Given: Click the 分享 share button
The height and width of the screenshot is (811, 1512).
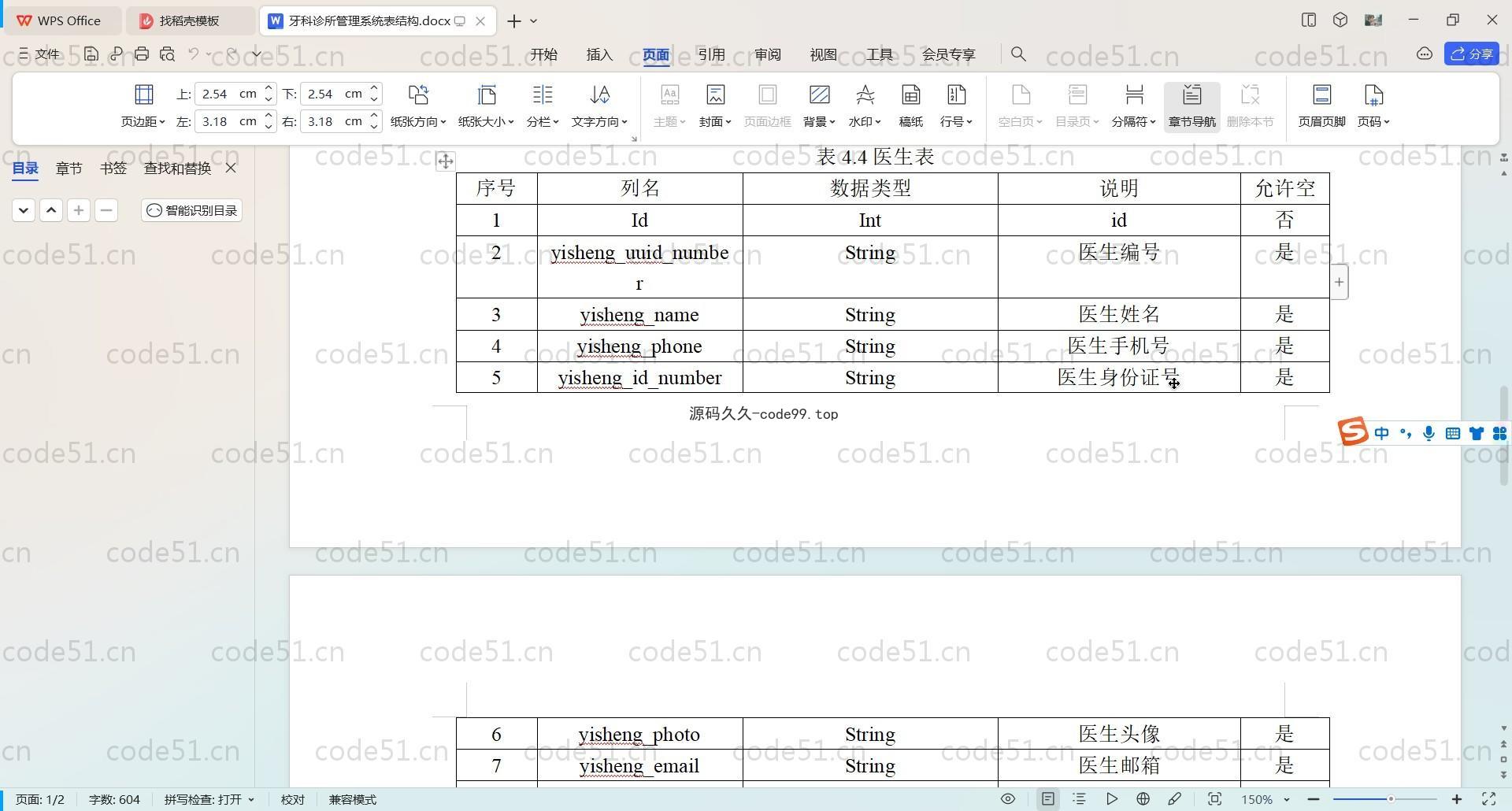Looking at the screenshot, I should pyautogui.click(x=1471, y=54).
